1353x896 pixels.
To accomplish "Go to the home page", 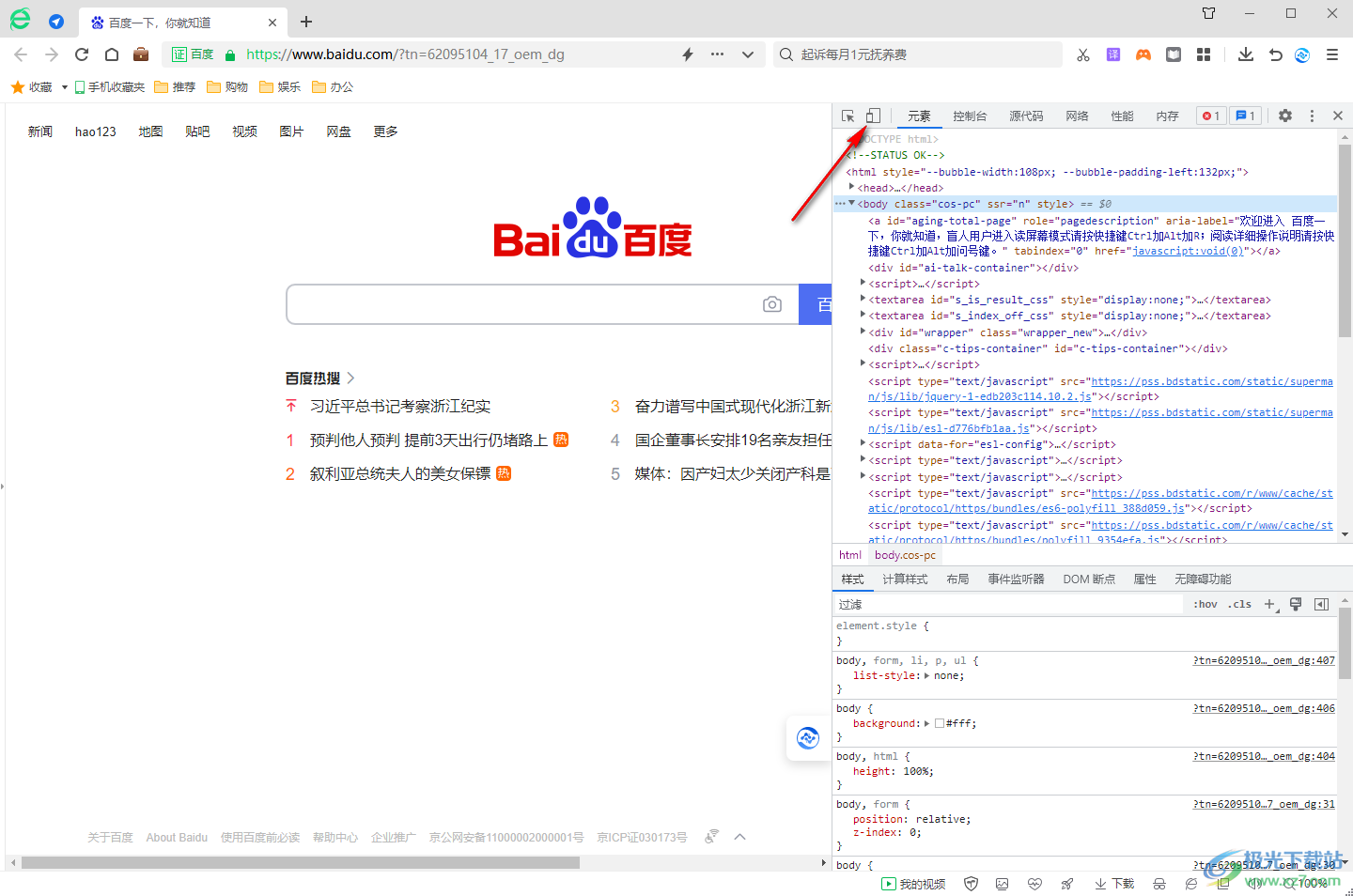I will pyautogui.click(x=112, y=54).
